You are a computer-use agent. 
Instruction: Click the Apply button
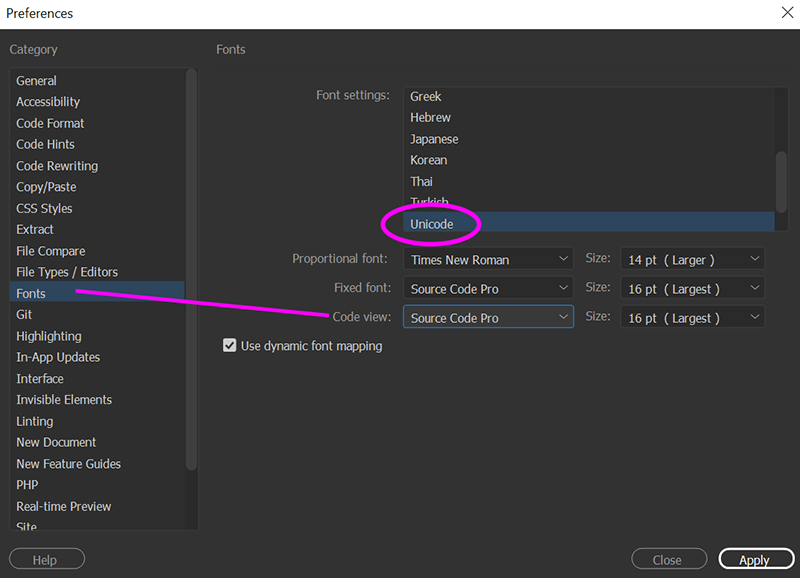[x=756, y=559]
